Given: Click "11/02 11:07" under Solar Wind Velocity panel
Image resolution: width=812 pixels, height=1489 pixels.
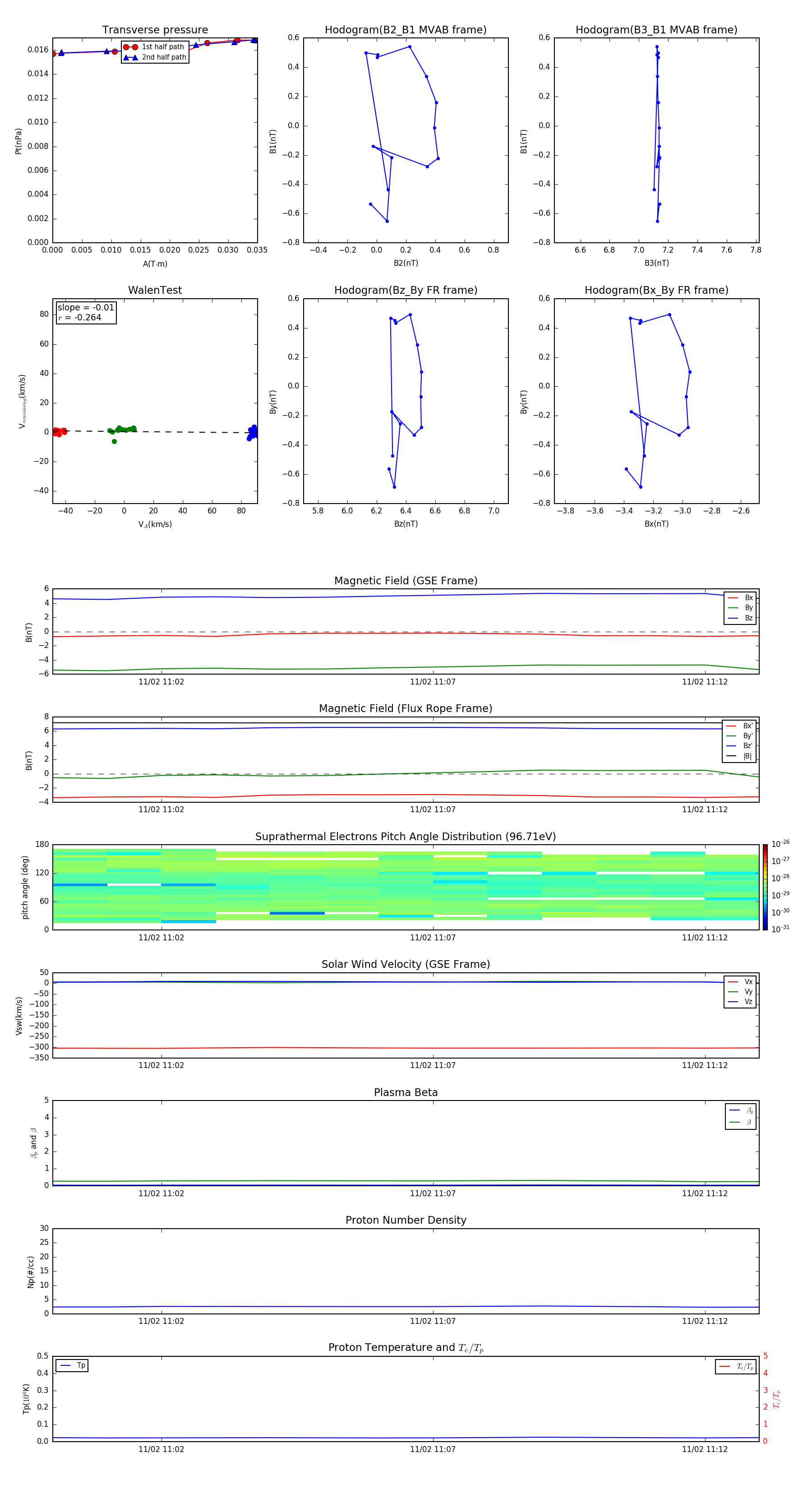Looking at the screenshot, I should (433, 1065).
